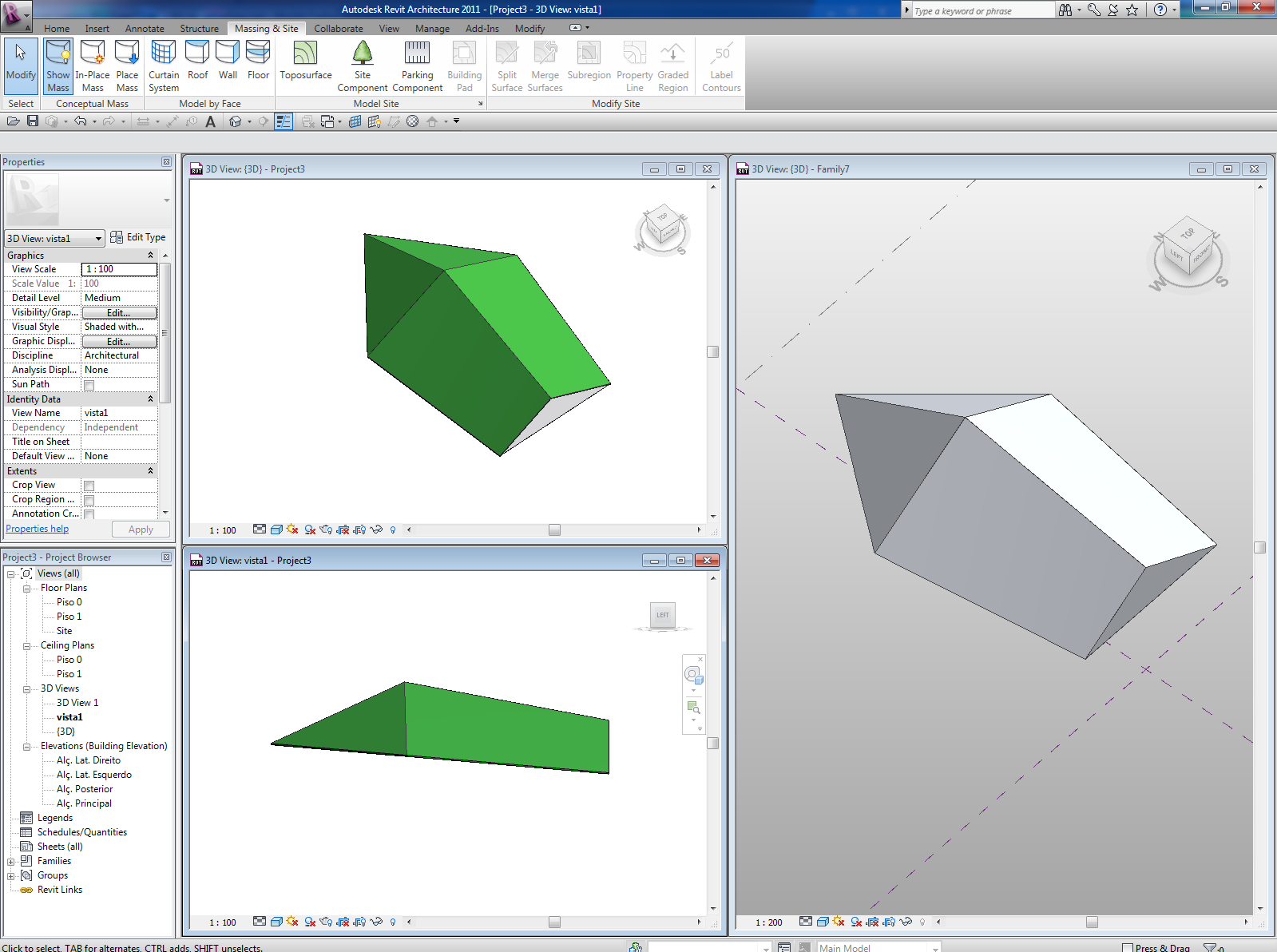Check the Crop Region visible checkbox
Screen dimensions: 1277x952
(89, 500)
